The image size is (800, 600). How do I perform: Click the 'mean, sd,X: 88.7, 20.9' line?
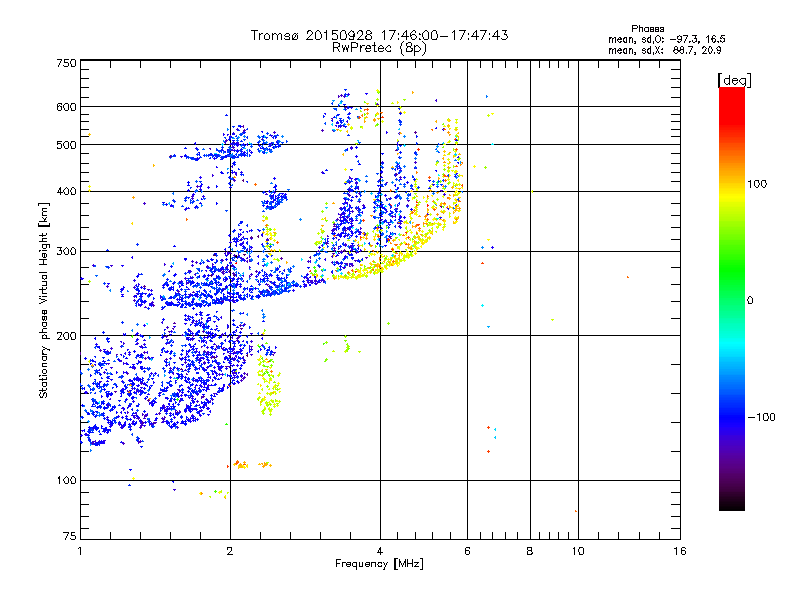(664, 50)
